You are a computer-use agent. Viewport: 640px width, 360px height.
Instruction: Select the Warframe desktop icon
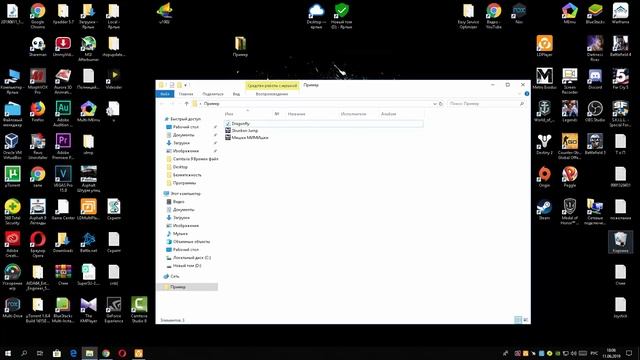point(620,13)
